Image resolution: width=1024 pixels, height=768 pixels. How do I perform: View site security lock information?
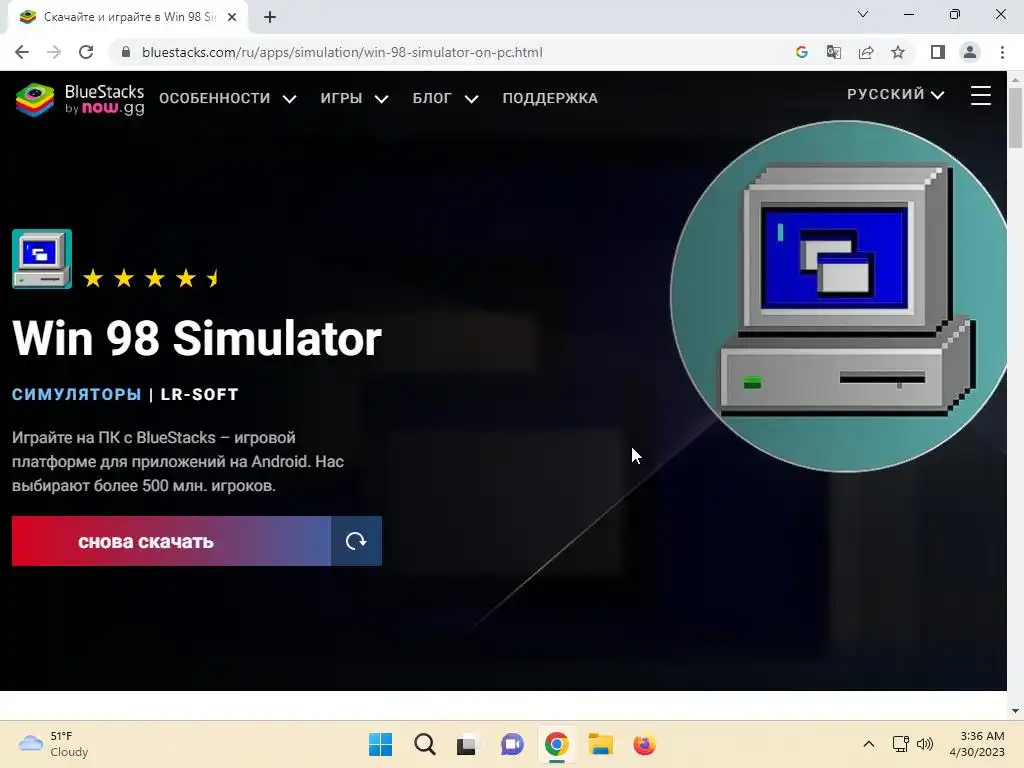127,52
